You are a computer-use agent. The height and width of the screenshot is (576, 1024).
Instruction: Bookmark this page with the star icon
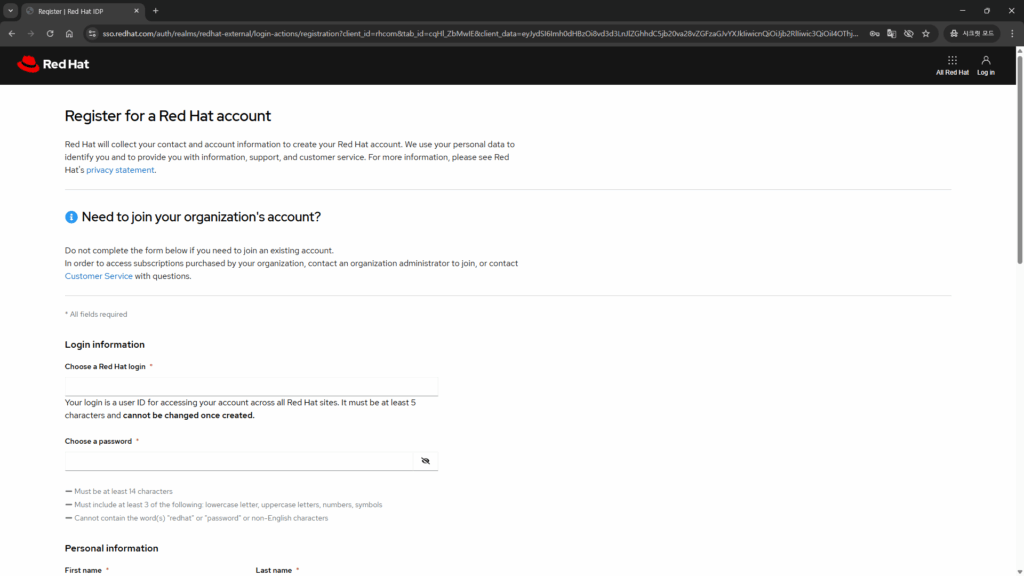click(x=926, y=33)
